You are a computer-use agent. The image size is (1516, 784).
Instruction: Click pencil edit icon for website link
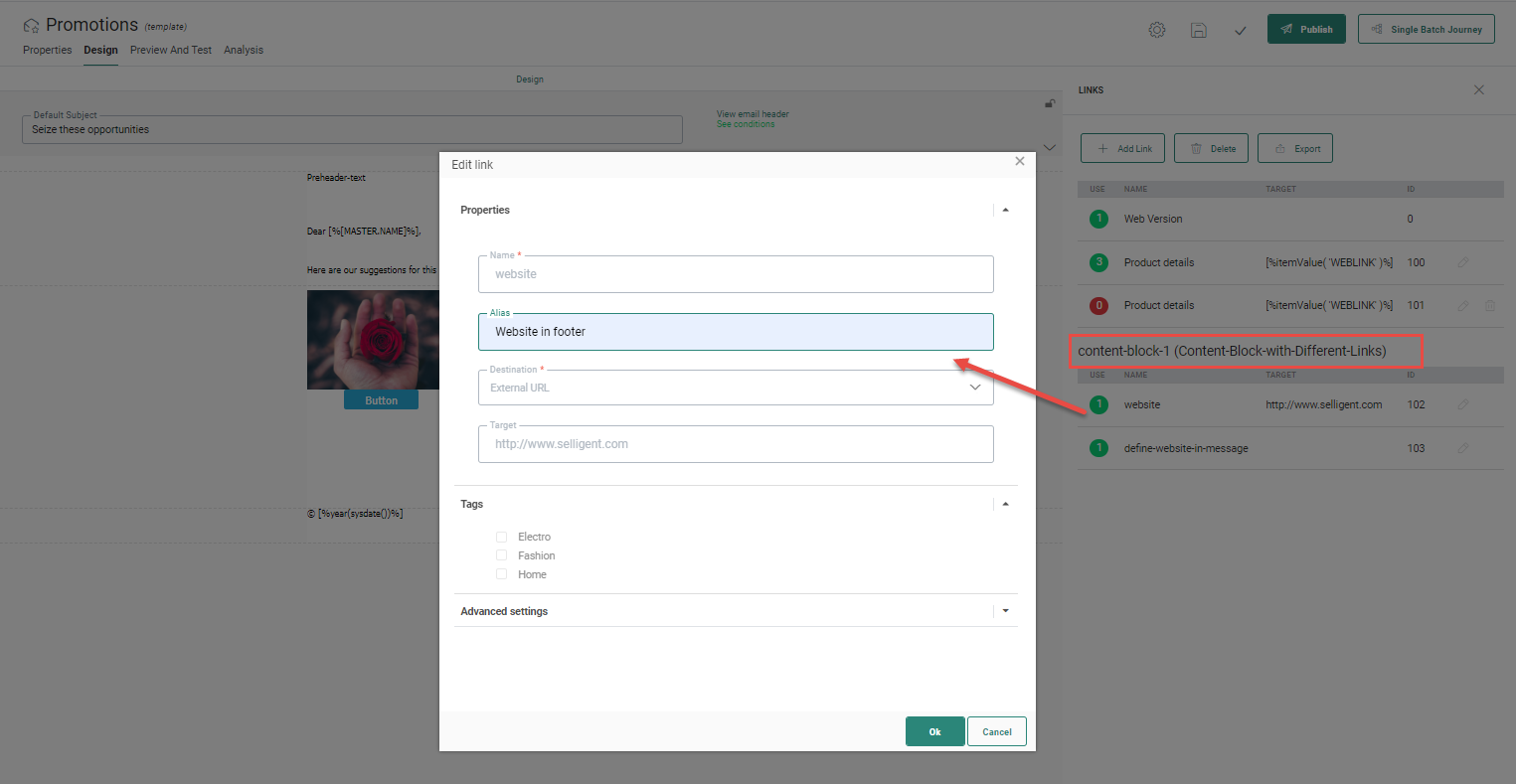pos(1462,405)
